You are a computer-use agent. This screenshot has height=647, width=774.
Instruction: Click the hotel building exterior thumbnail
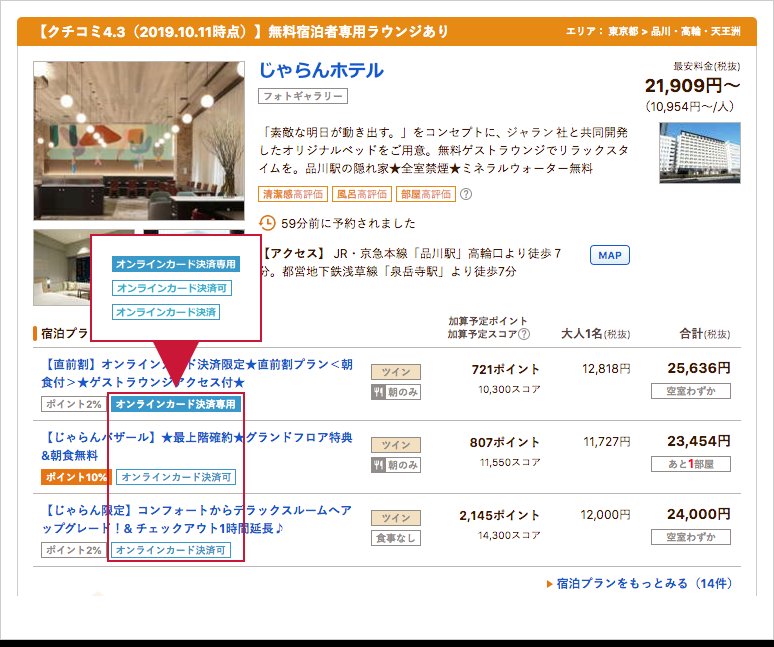tap(699, 152)
